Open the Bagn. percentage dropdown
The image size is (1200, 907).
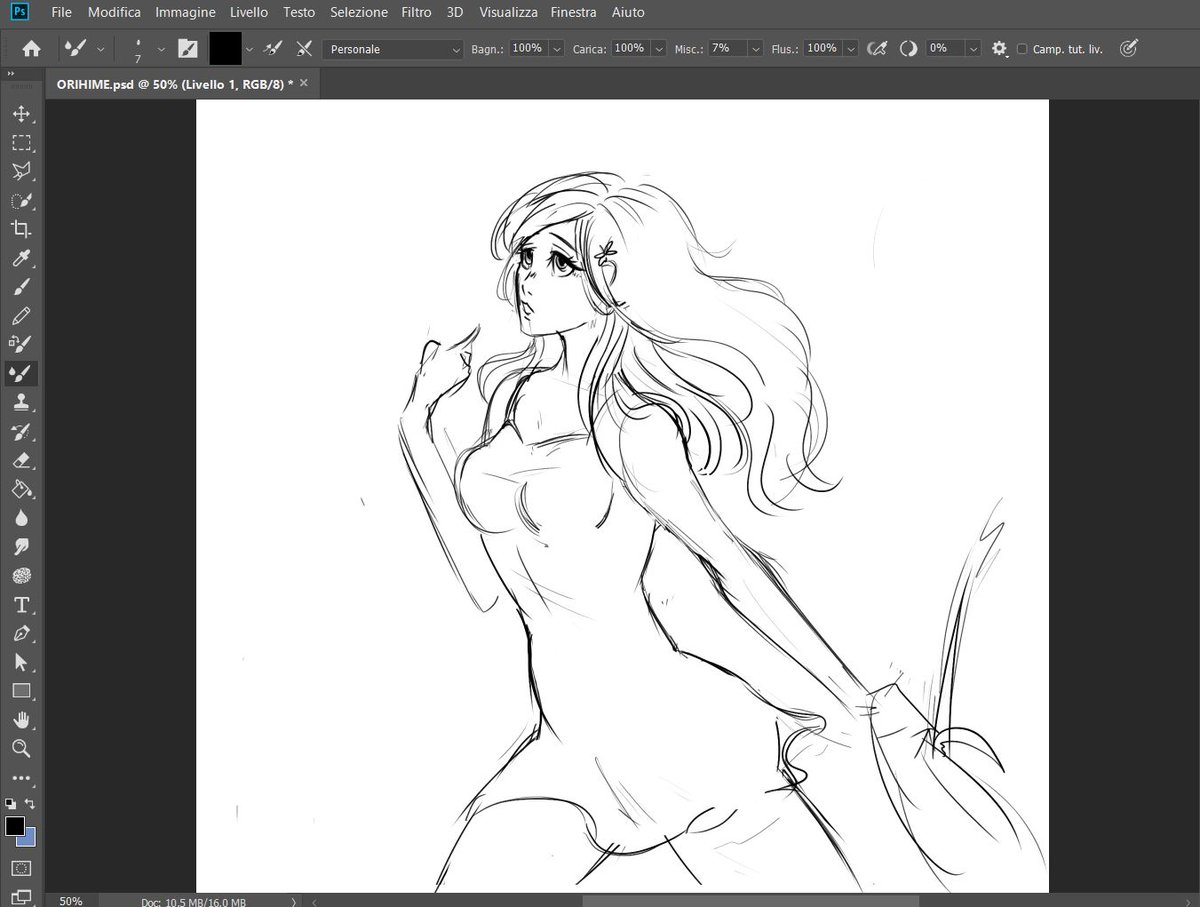[556, 48]
